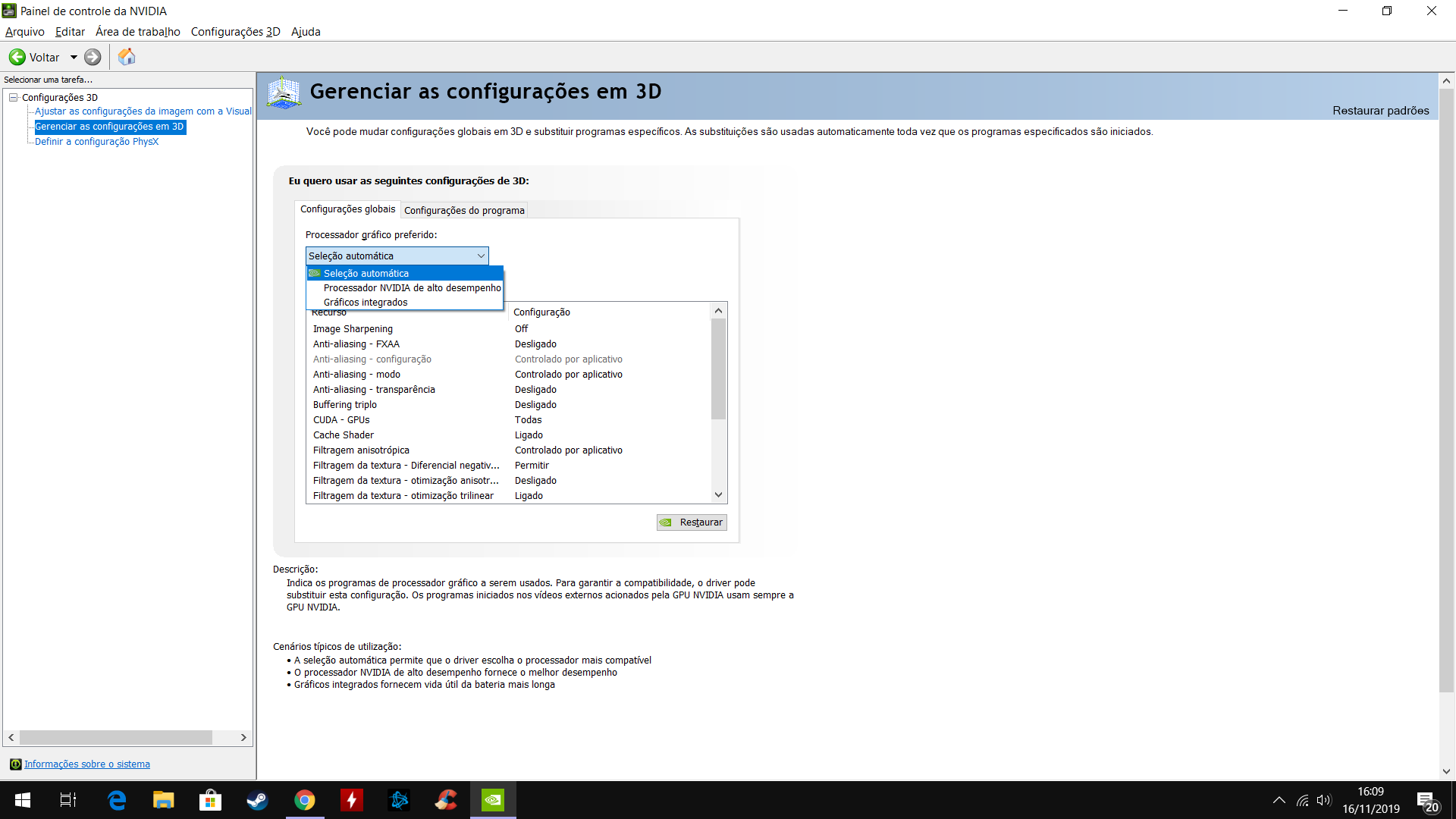Switch to Google Chrome on taskbar

pos(305,800)
